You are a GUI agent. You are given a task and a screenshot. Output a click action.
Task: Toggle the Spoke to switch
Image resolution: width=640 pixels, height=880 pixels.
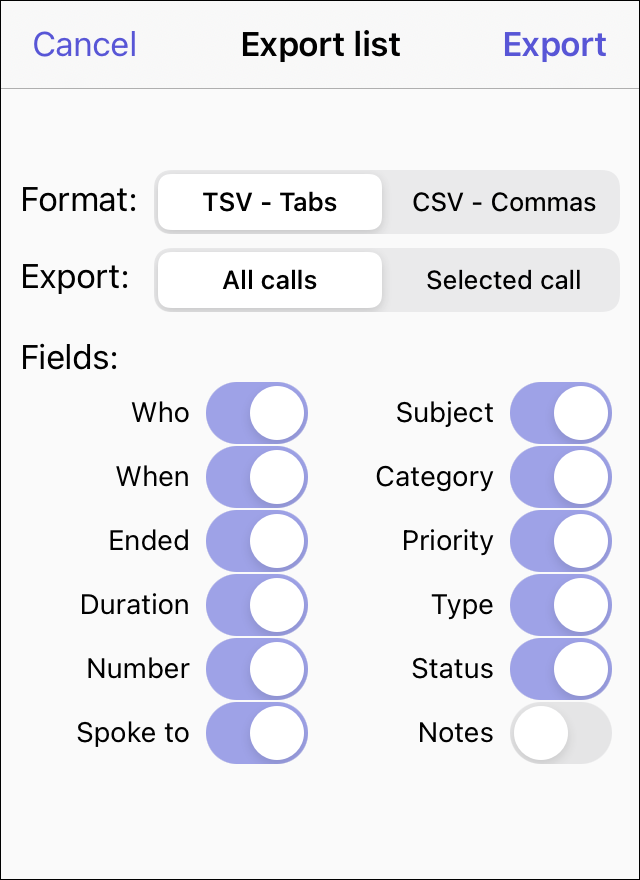click(257, 733)
